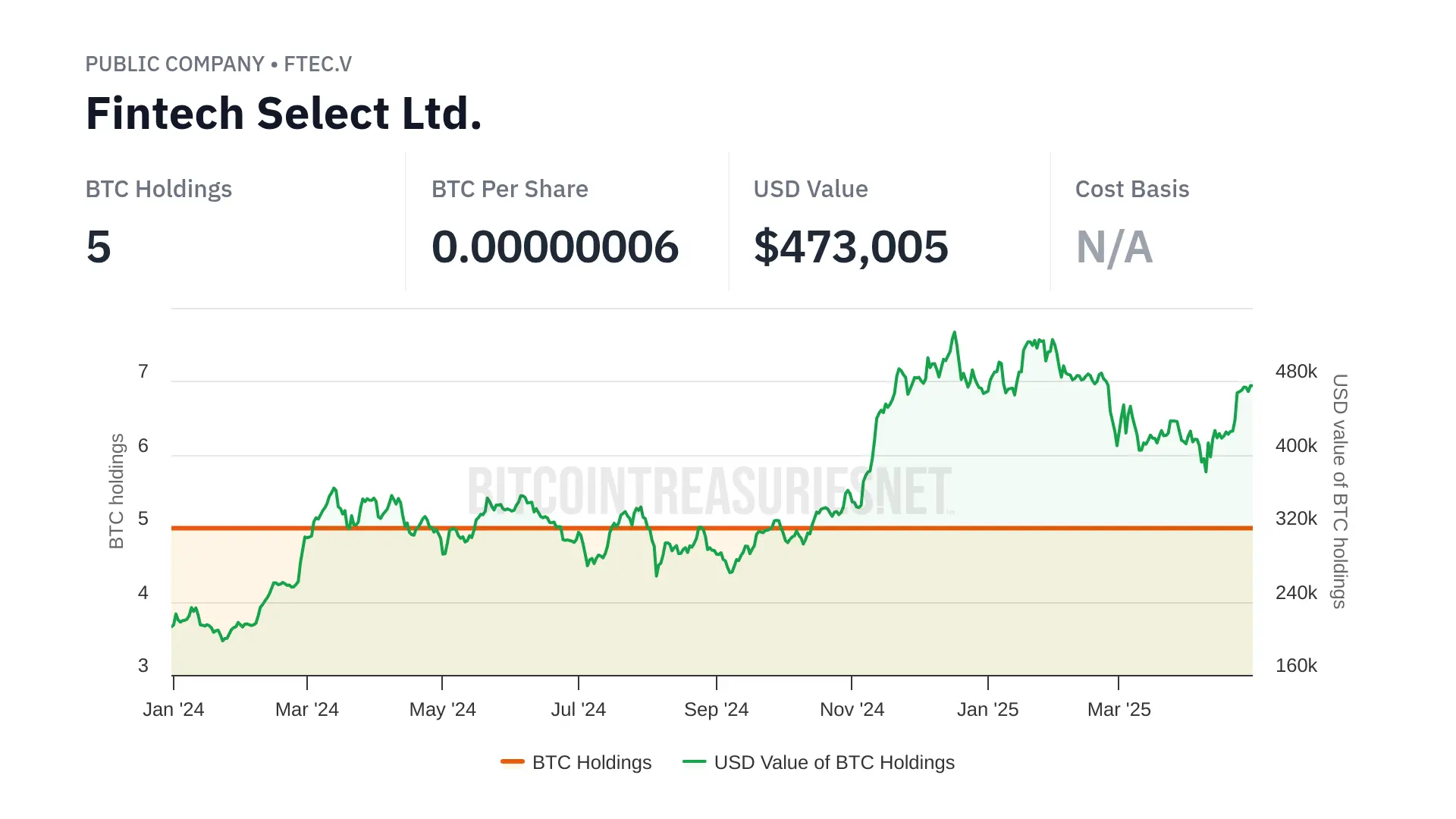Screen dimensions: 1456x819
Task: Click the Fintech Select Ltd. title
Action: point(284,114)
